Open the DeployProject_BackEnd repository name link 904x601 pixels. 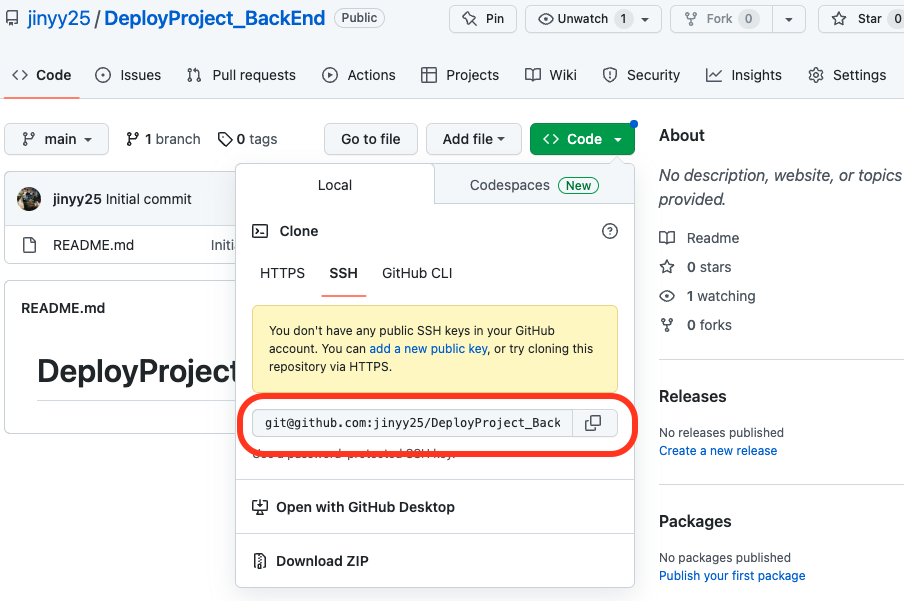coord(214,18)
